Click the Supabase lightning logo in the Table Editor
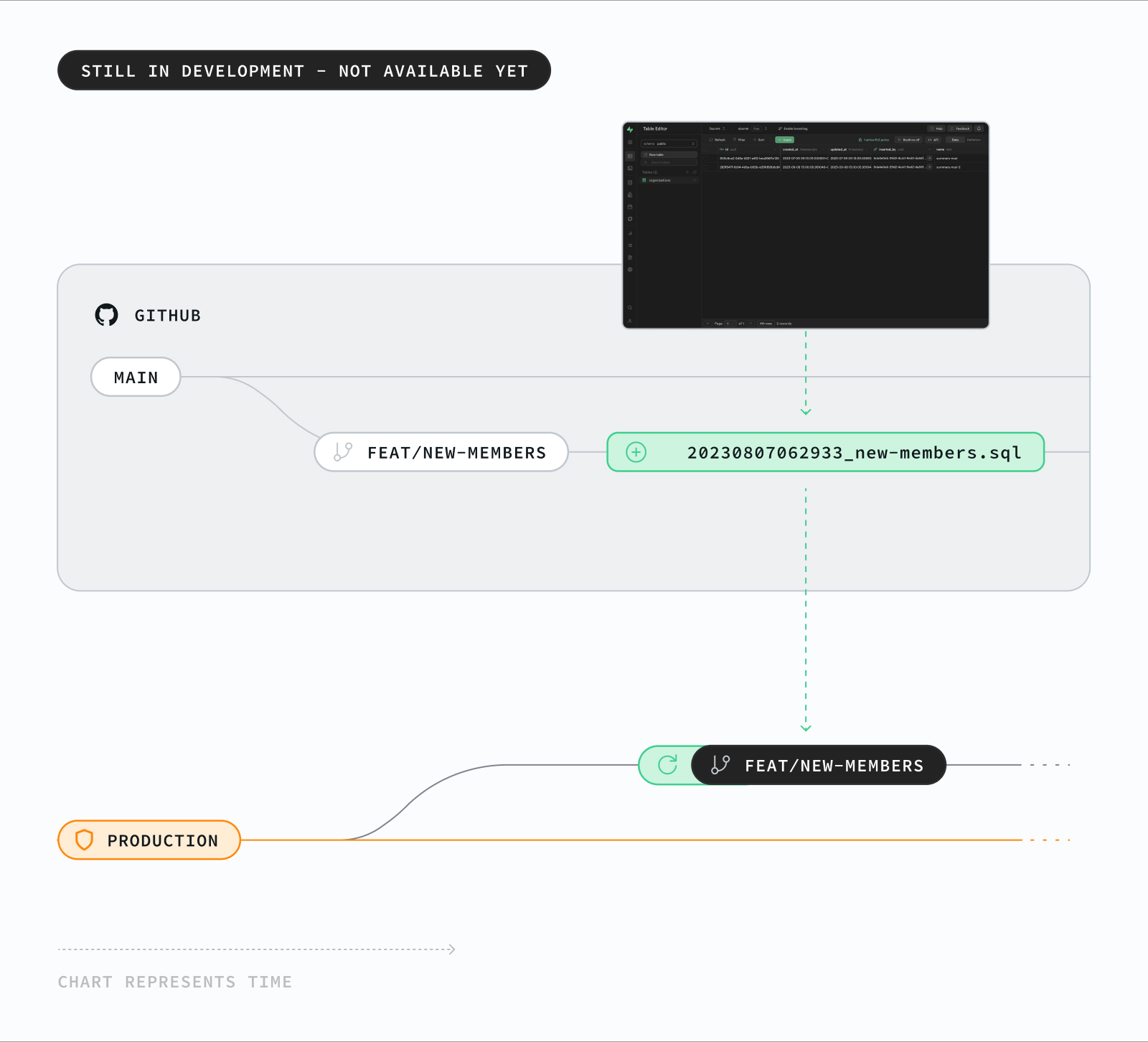Screen dimensions: 1148x1042 (630, 130)
